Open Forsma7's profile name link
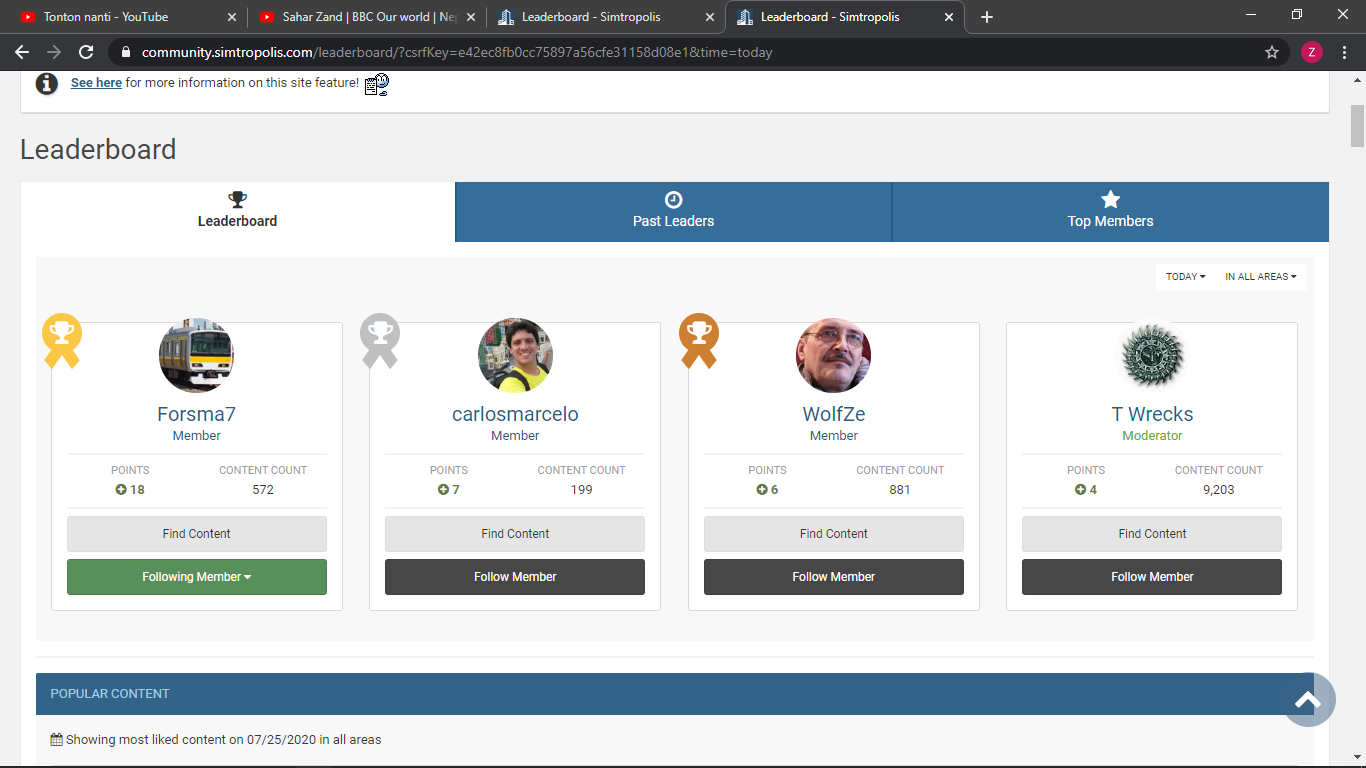Viewport: 1366px width, 768px height. tap(197, 414)
